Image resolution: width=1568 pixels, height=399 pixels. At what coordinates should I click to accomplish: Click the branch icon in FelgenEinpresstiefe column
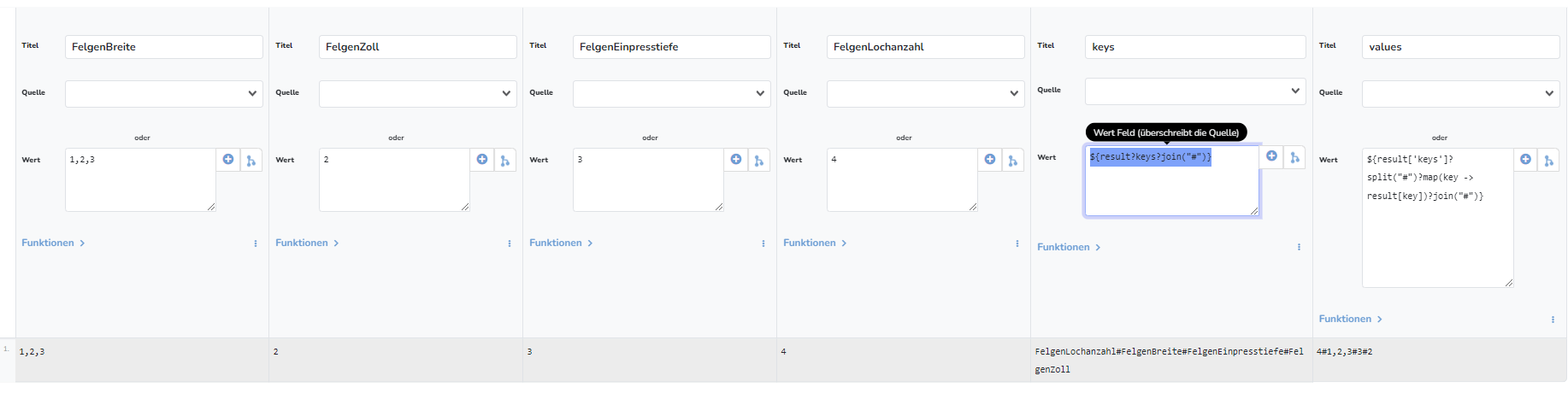[759, 160]
